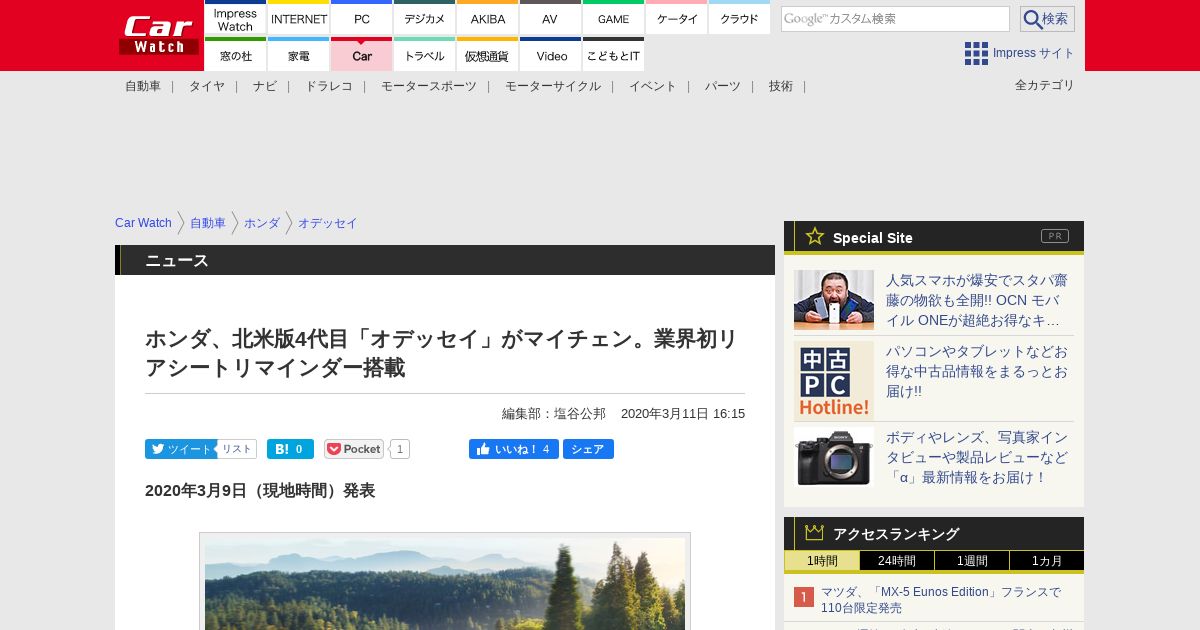This screenshot has height=630, width=1200.
Task: Click オデッセイ breadcrumb link
Action: click(x=328, y=223)
